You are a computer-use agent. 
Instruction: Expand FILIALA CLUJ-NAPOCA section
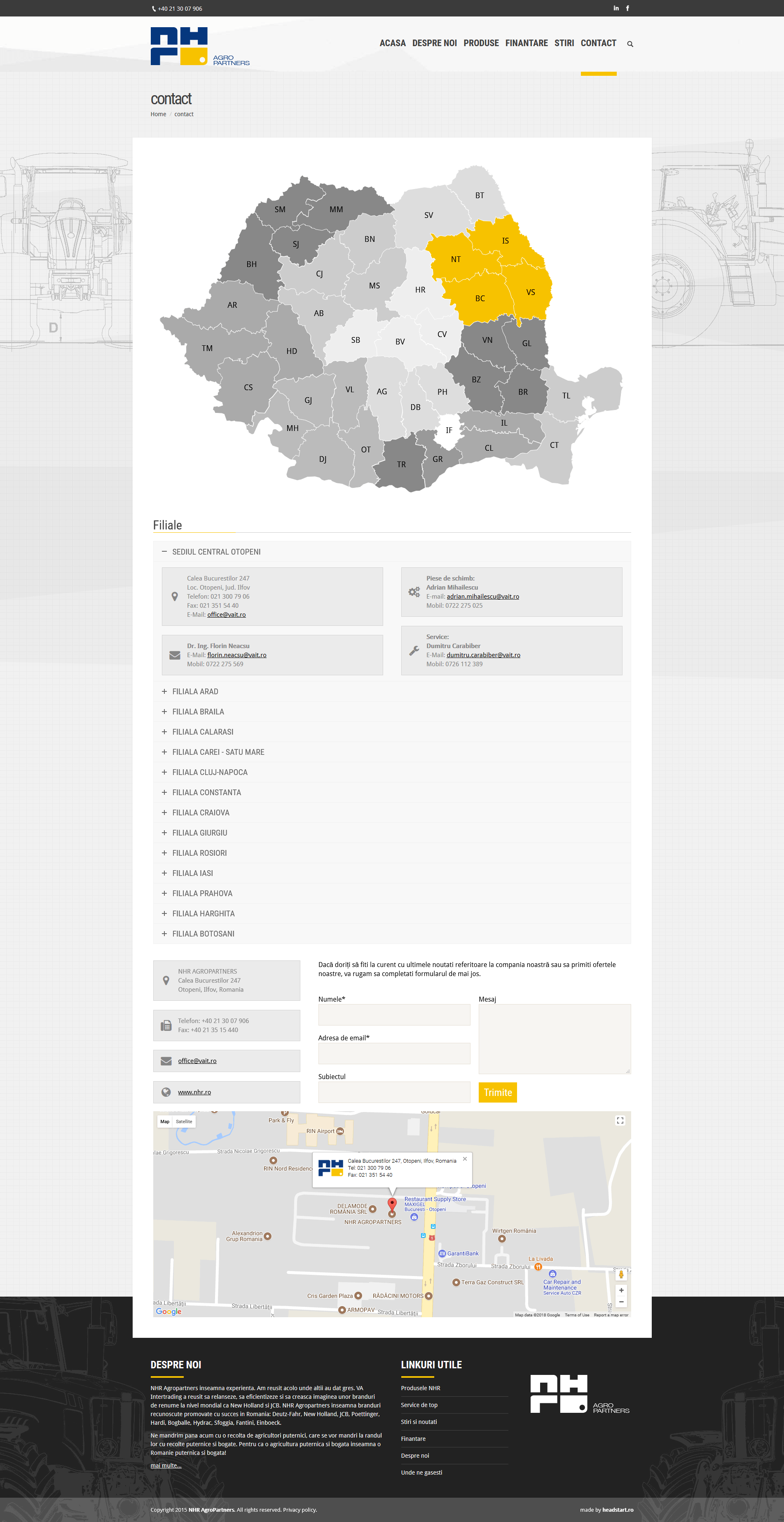click(392, 772)
